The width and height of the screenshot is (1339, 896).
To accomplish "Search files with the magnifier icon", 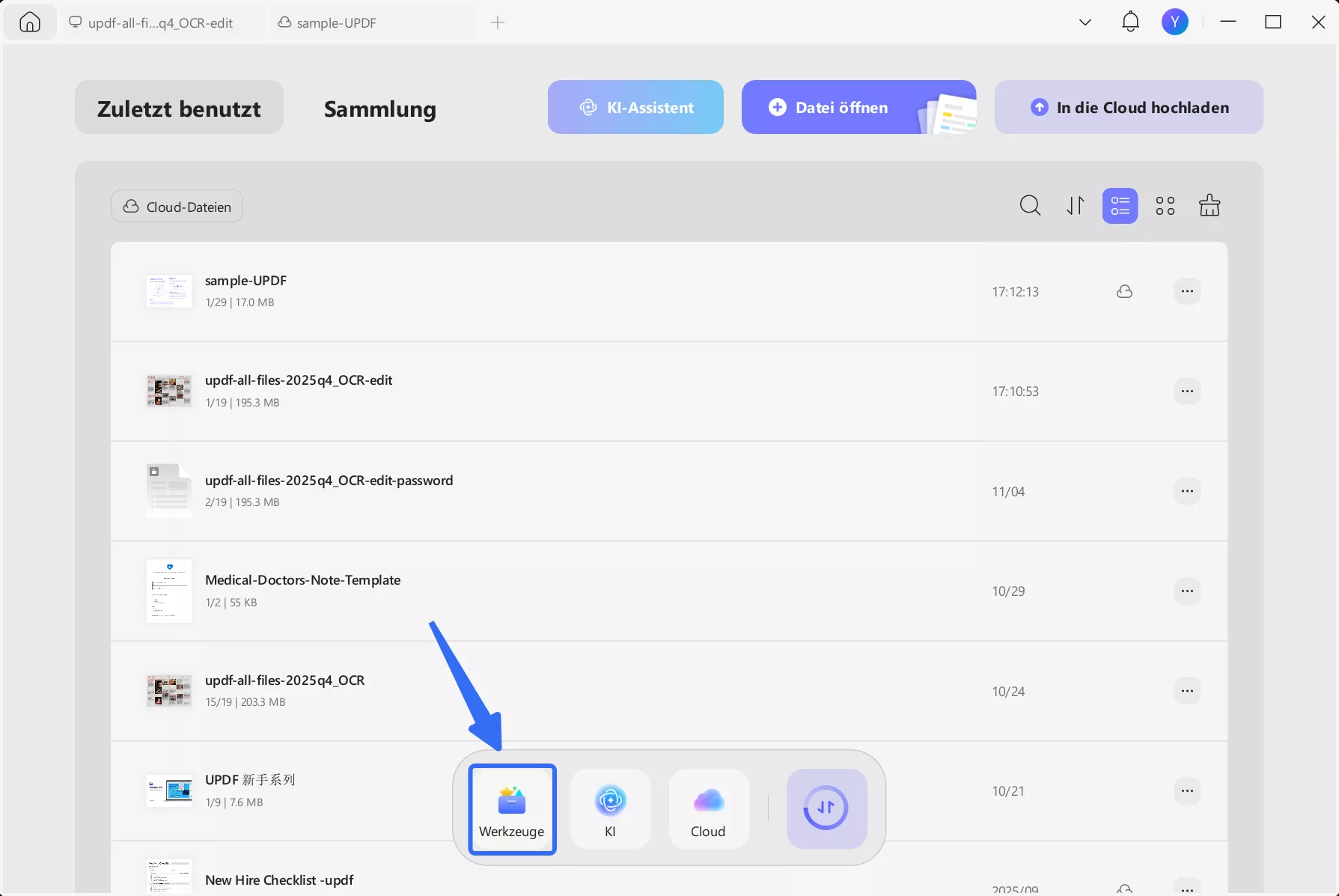I will pyautogui.click(x=1031, y=206).
